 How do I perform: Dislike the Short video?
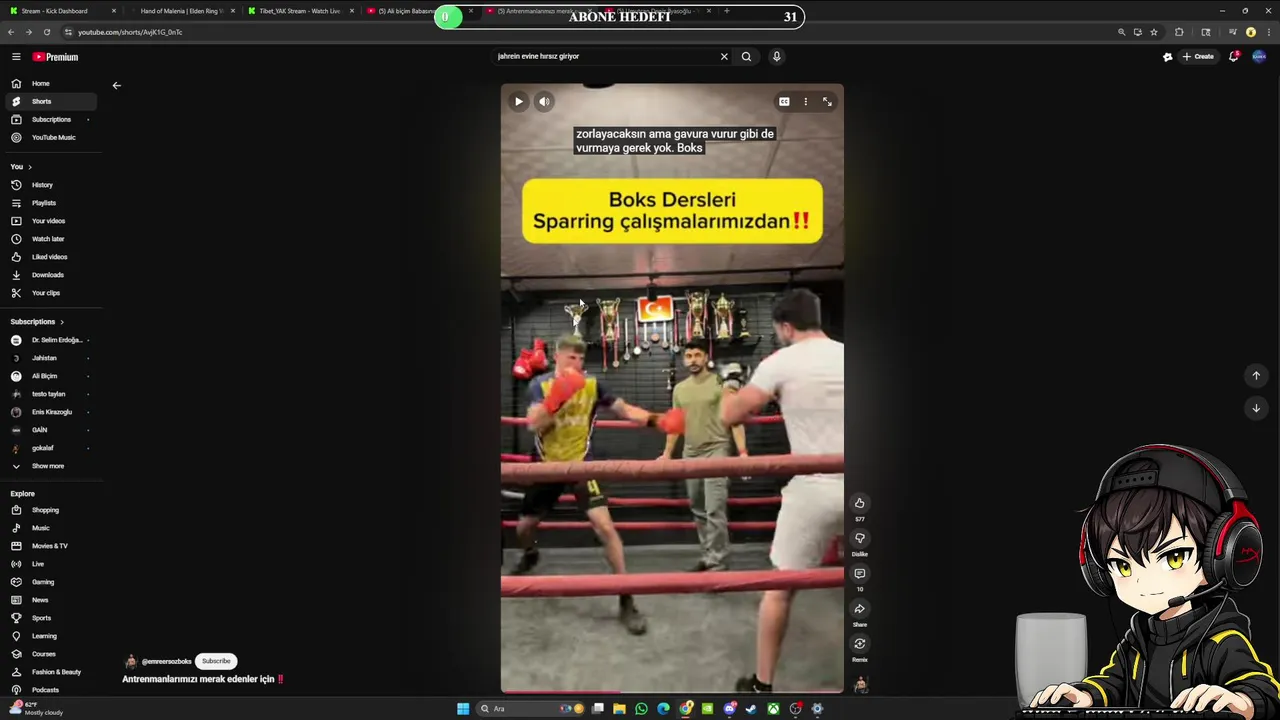tap(859, 538)
